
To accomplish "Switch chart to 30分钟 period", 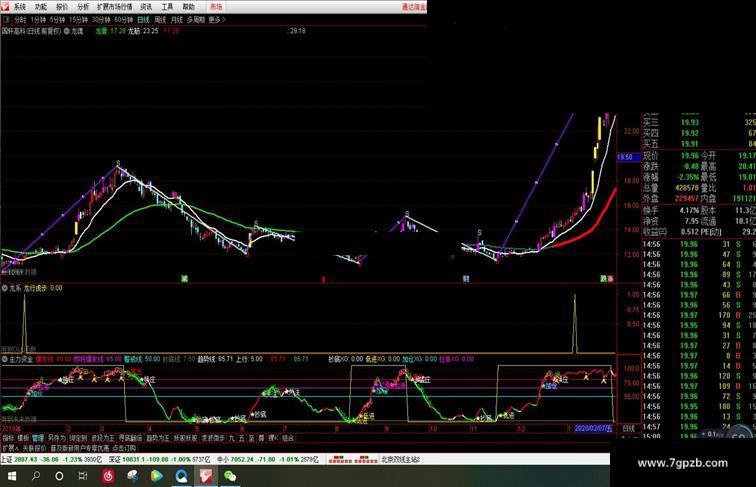I will pos(101,20).
